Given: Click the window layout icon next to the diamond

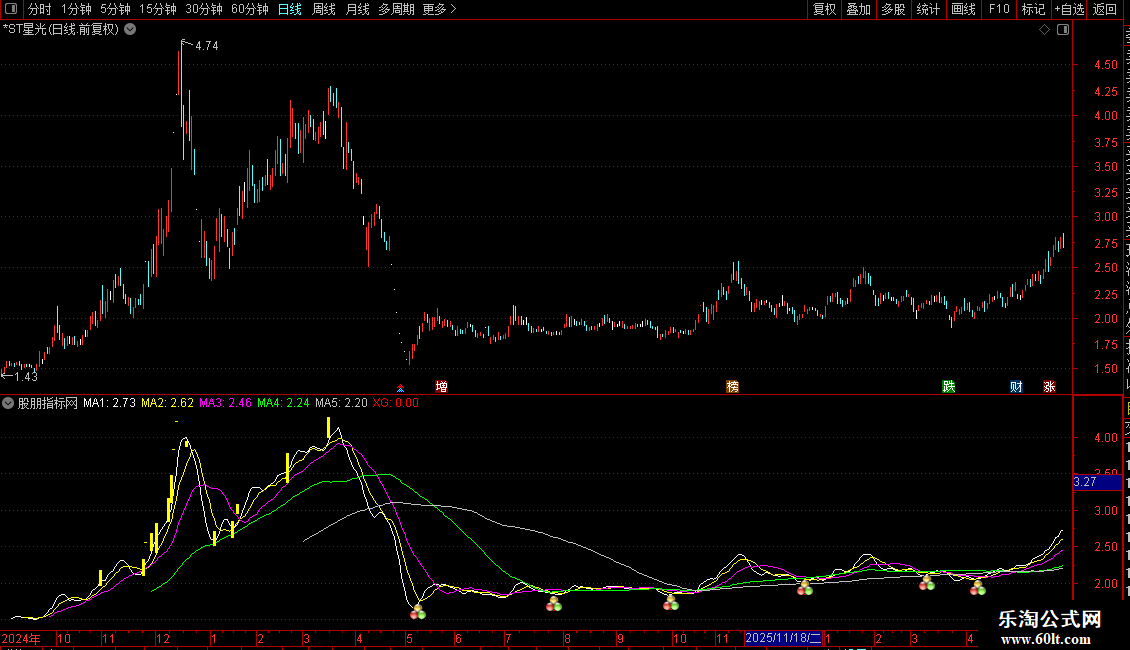Looking at the screenshot, I should (1063, 30).
